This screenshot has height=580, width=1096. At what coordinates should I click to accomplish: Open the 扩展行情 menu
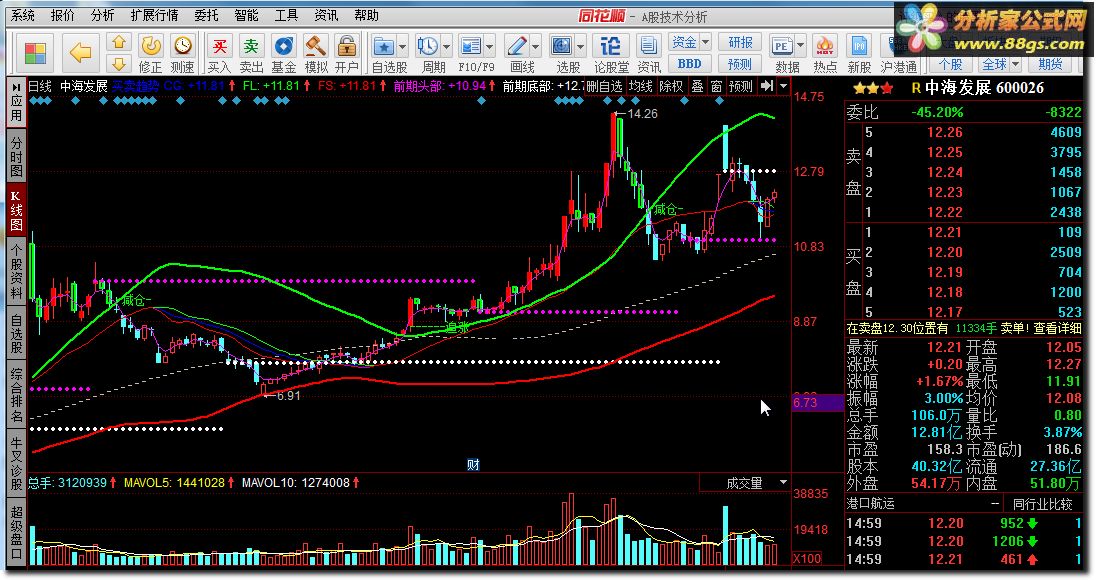154,15
